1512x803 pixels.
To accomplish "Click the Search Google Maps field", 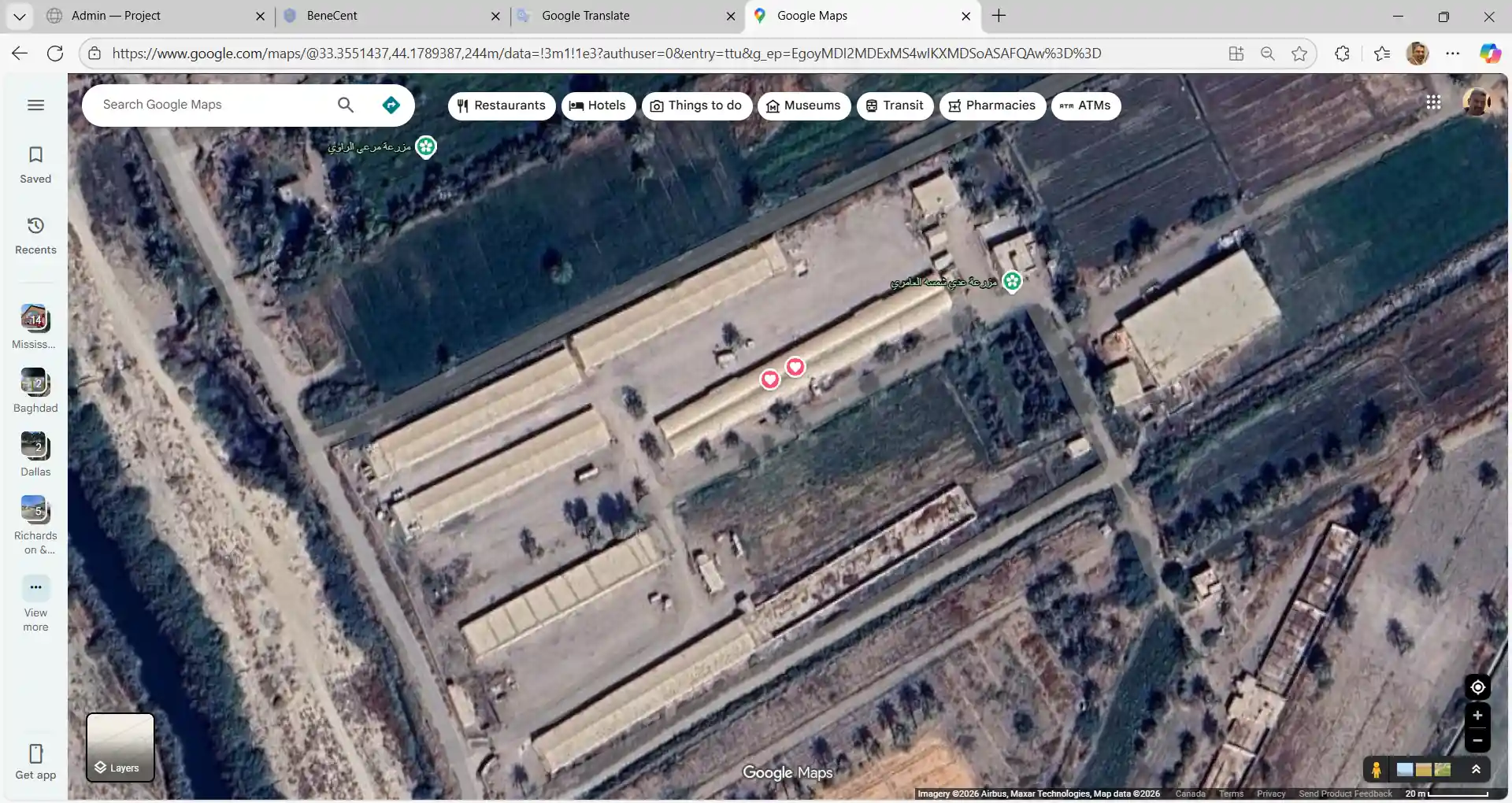I will click(x=213, y=105).
